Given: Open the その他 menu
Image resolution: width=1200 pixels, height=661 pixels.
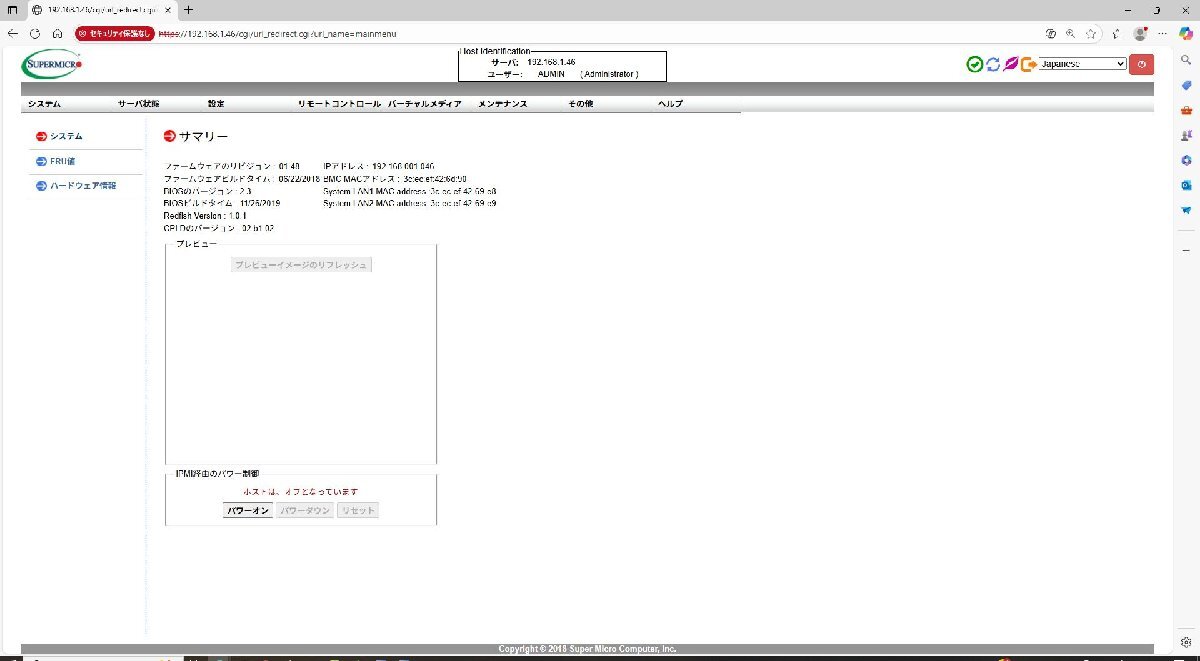Looking at the screenshot, I should point(581,104).
